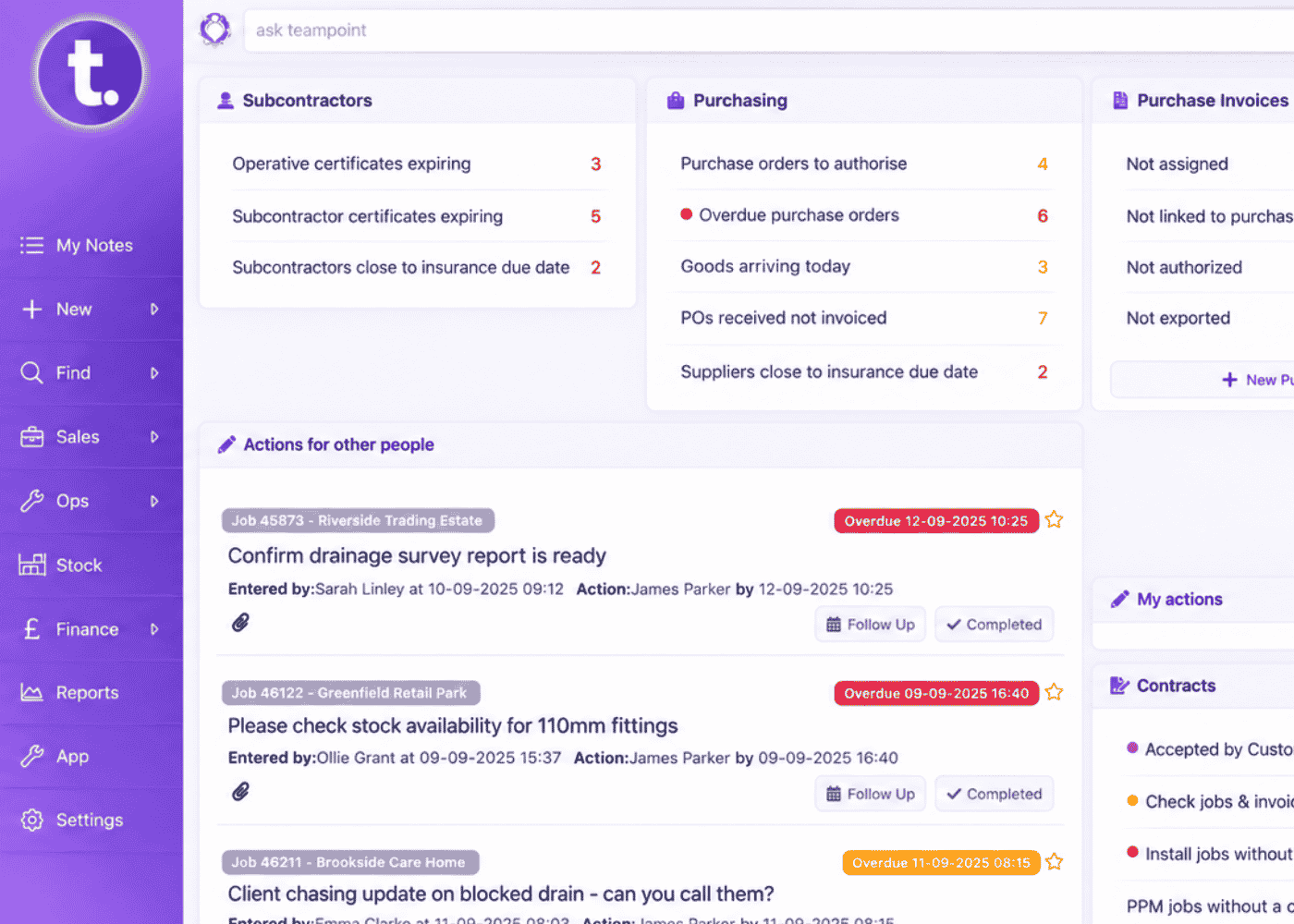Star the Riverside Trading Estate action
This screenshot has height=924, width=1294.
pyautogui.click(x=1054, y=520)
